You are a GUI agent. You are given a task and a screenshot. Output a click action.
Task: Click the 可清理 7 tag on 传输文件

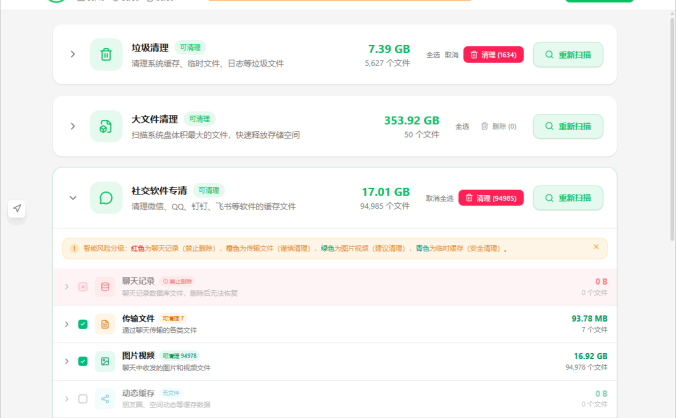[x=173, y=318]
